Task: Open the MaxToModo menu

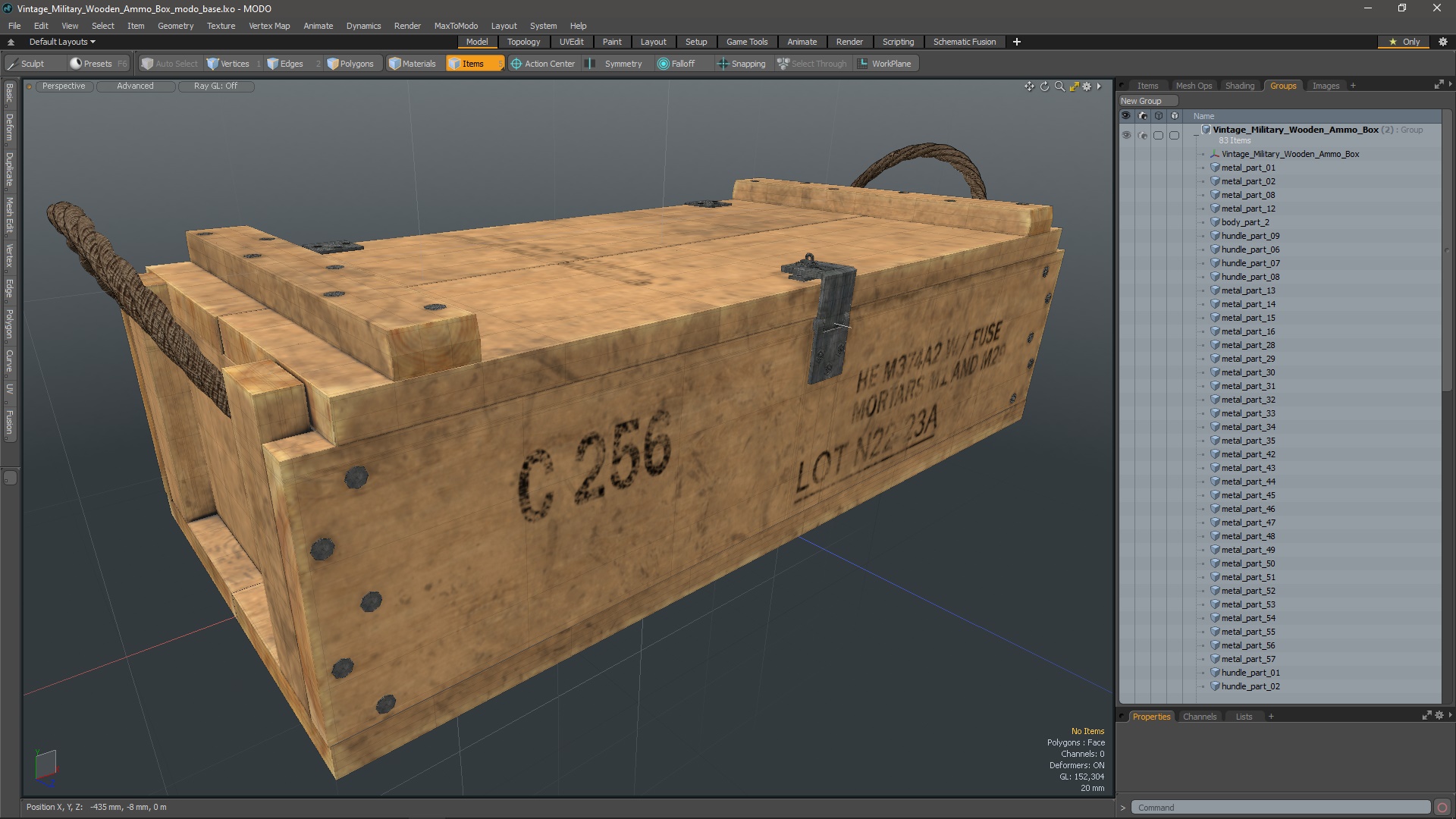Action: pos(456,26)
